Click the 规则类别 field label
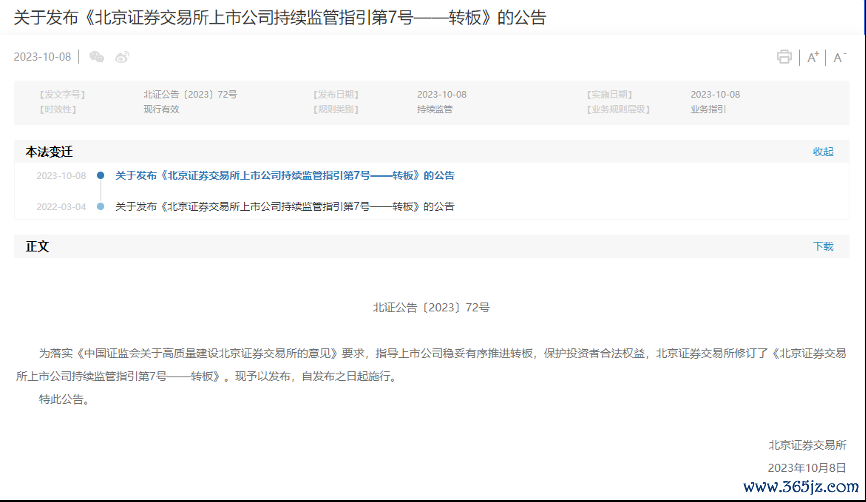 point(336,109)
